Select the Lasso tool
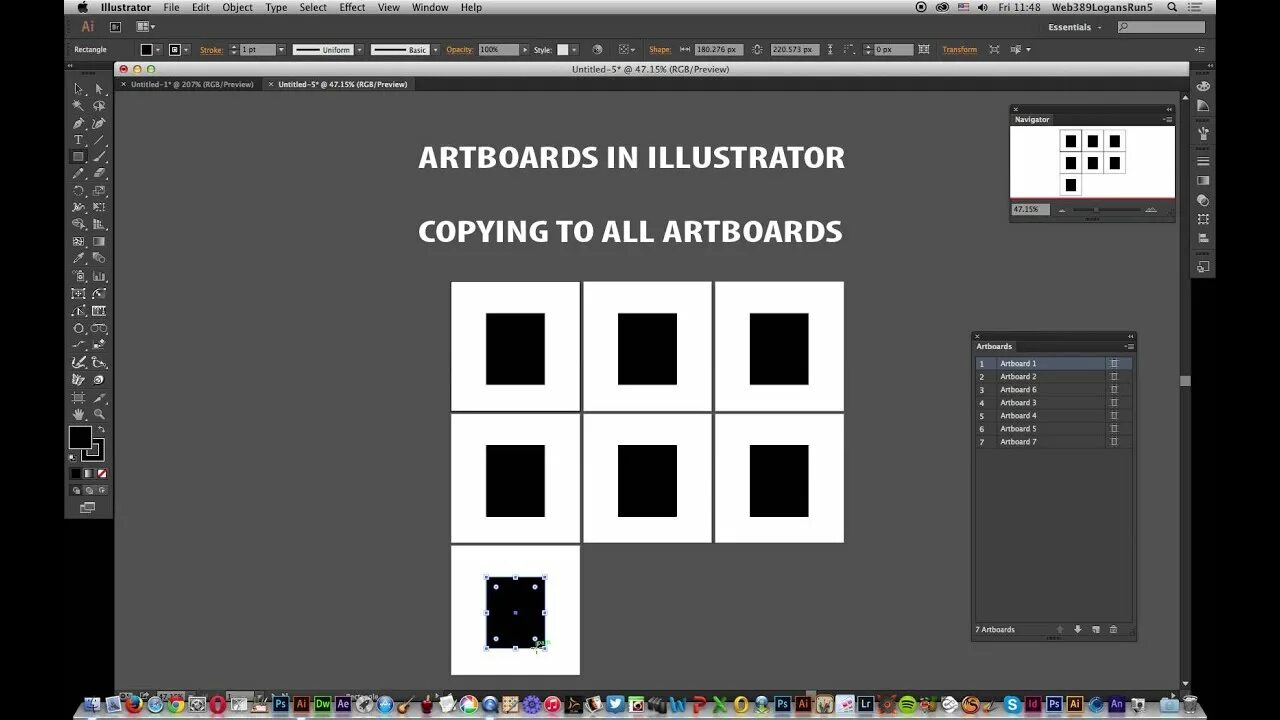Viewport: 1280px width, 720px height. coord(99,106)
